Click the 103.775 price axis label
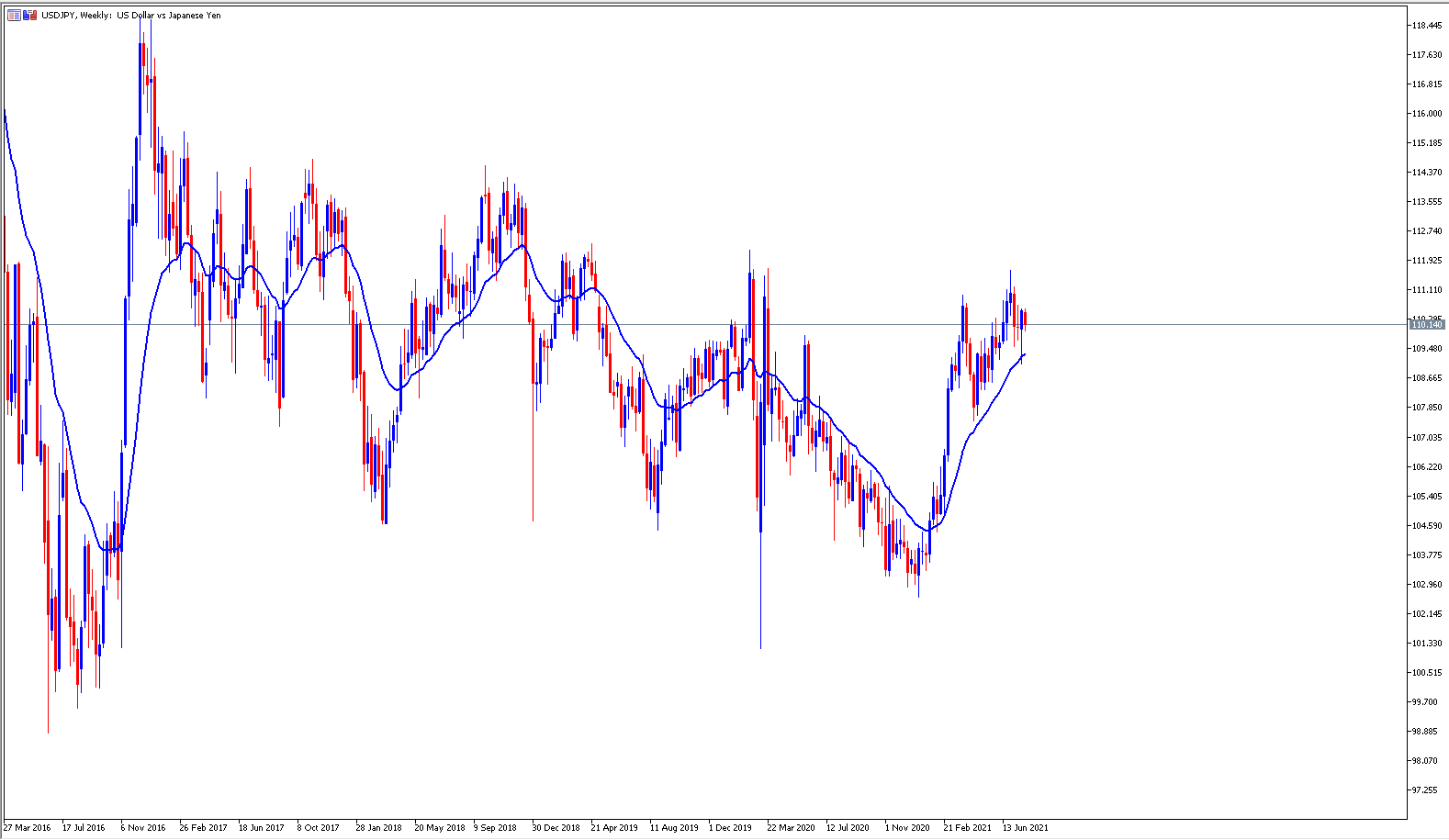Image resolution: width=1449 pixels, height=840 pixels. (x=1426, y=555)
